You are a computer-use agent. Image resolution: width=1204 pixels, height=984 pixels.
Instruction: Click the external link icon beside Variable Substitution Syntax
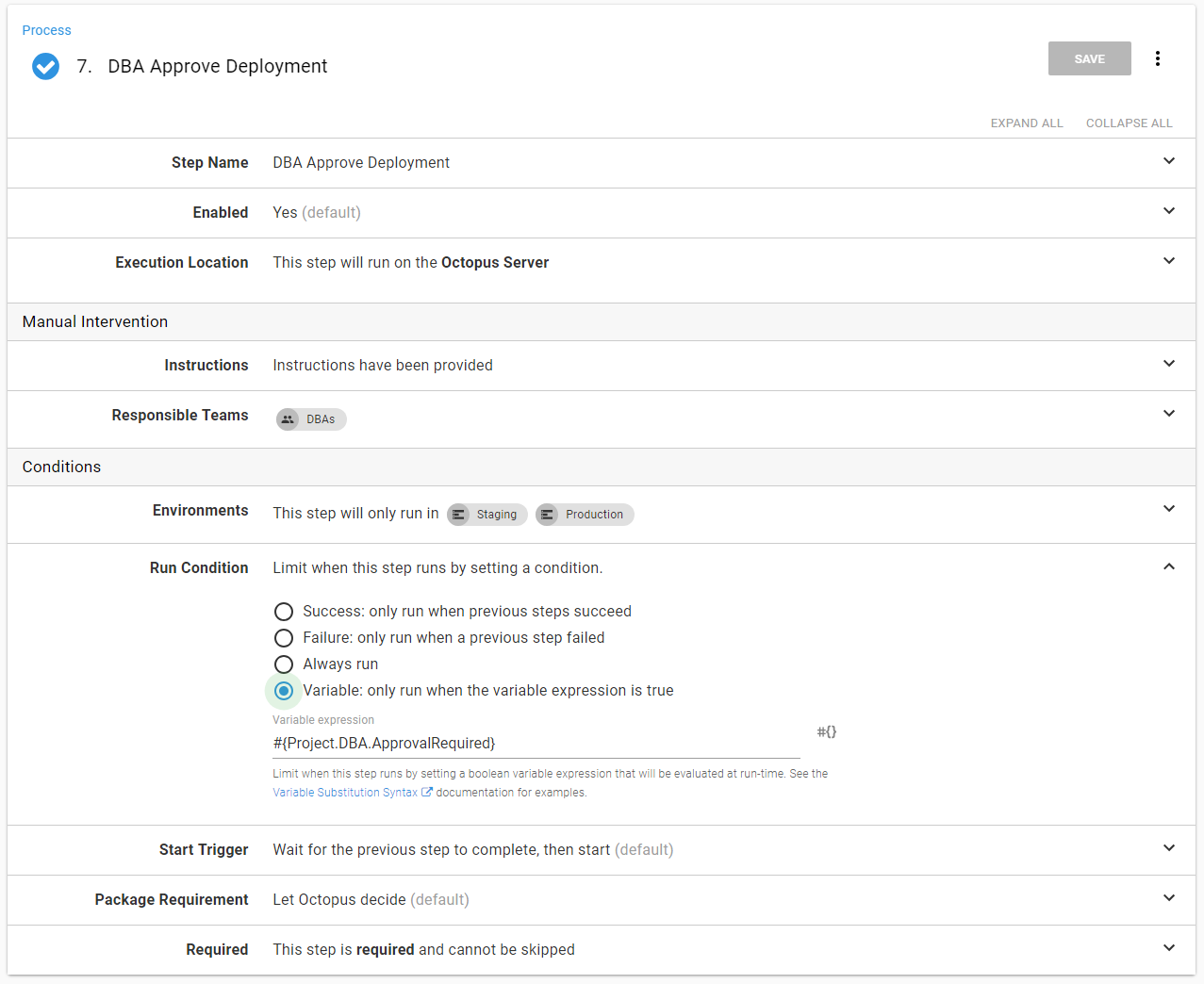427,793
